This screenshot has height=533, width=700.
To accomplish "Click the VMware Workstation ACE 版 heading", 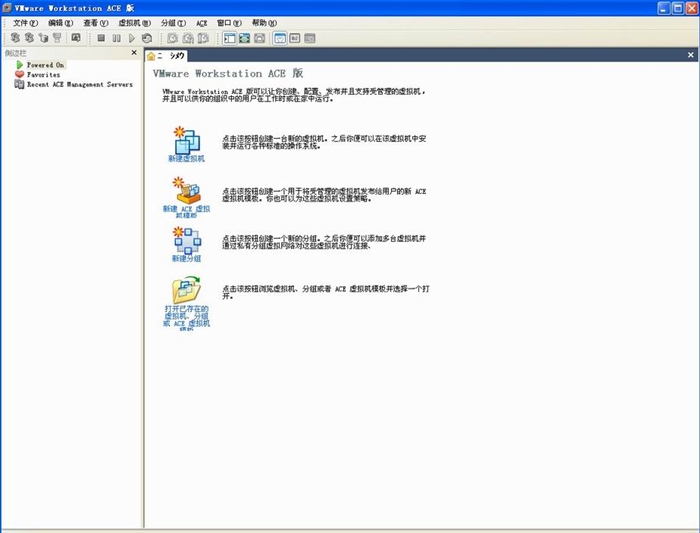I will click(228, 74).
